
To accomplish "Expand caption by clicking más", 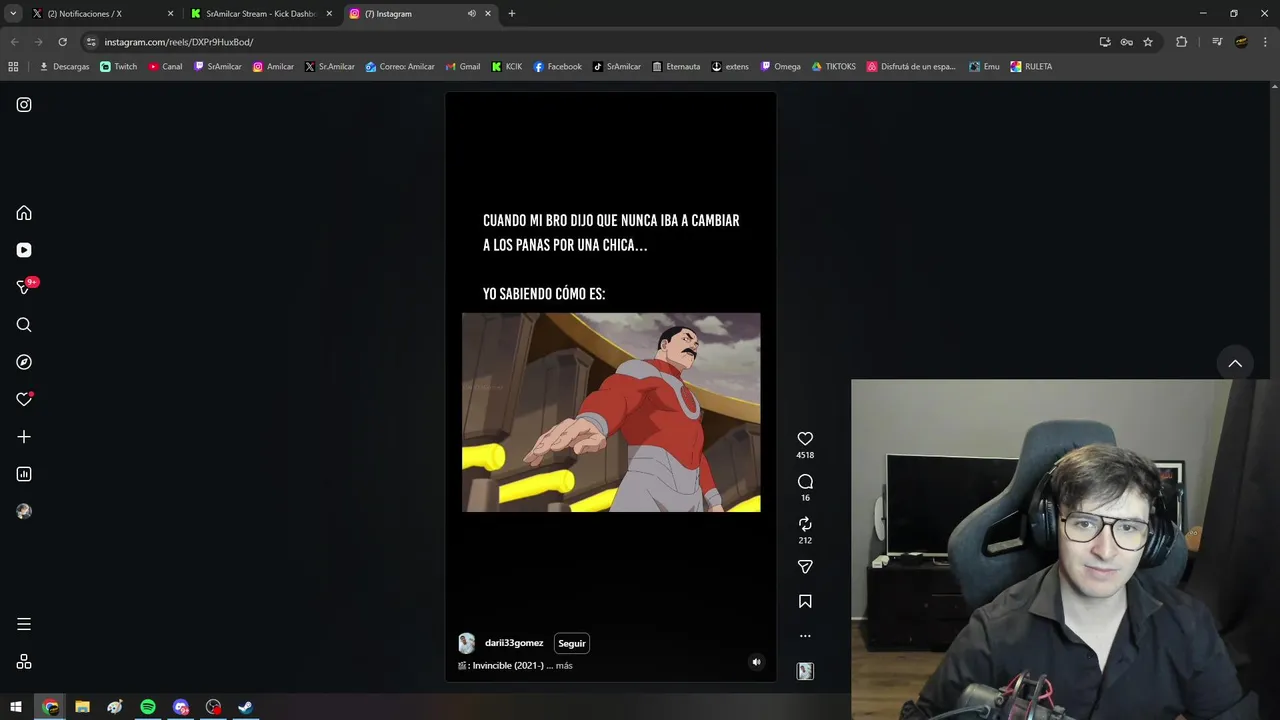I will pos(564,666).
